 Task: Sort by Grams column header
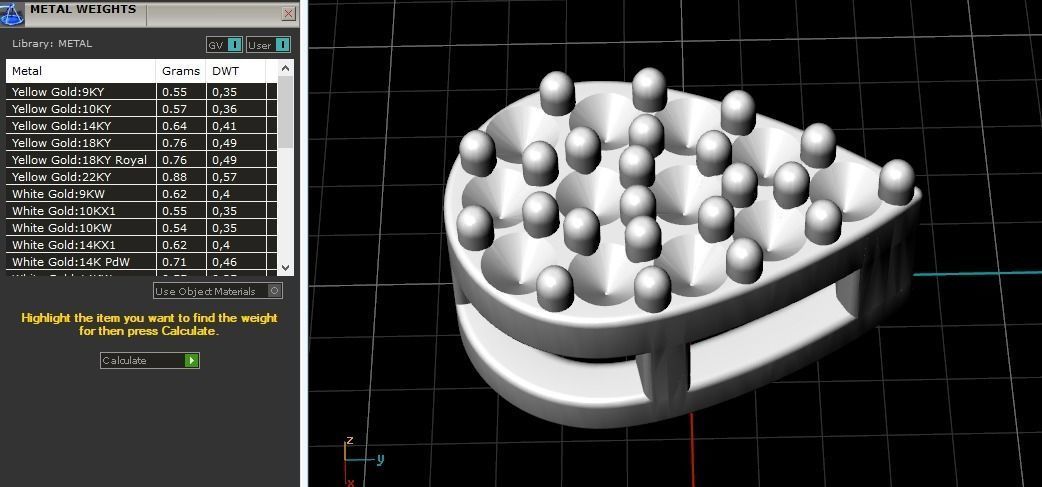pos(181,71)
